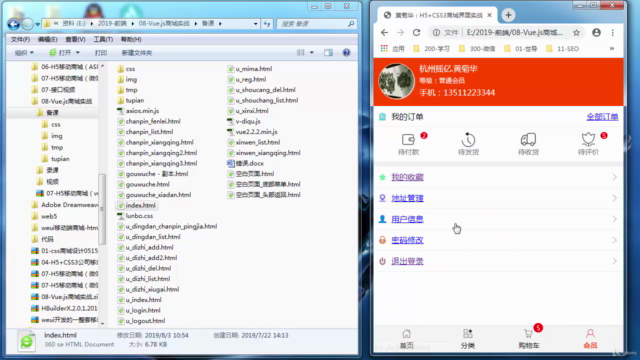The height and width of the screenshot is (360, 640).
Task: Click 新建文件夹 button
Action: click(x=137, y=53)
